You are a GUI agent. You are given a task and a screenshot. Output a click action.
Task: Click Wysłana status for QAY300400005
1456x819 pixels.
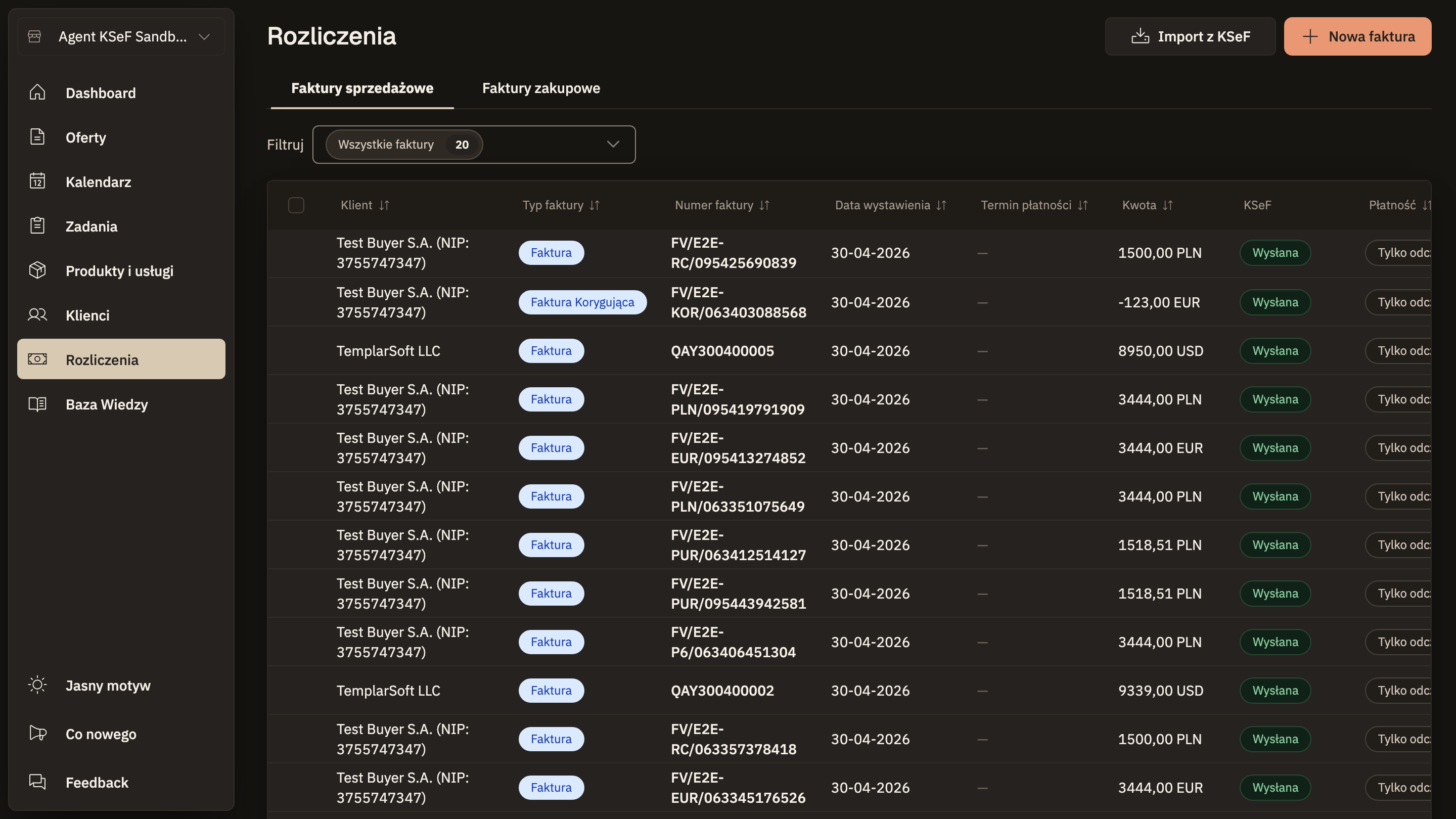(1275, 350)
